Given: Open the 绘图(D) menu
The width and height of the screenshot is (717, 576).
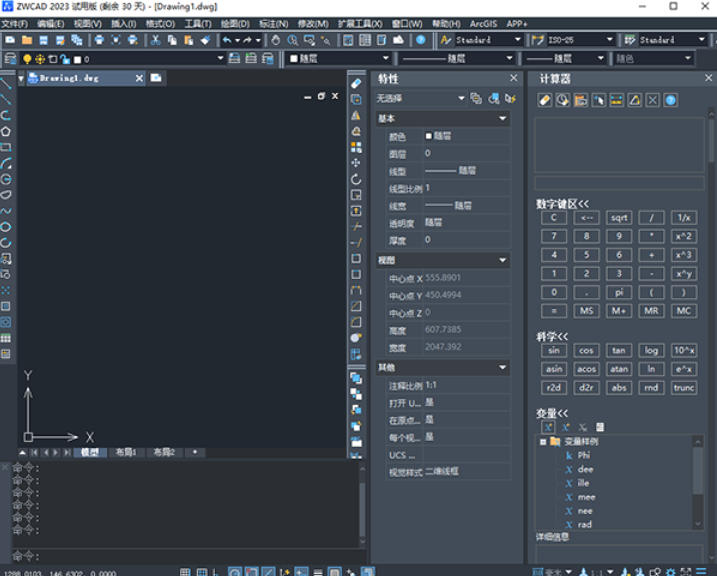Looking at the screenshot, I should coord(234,23).
